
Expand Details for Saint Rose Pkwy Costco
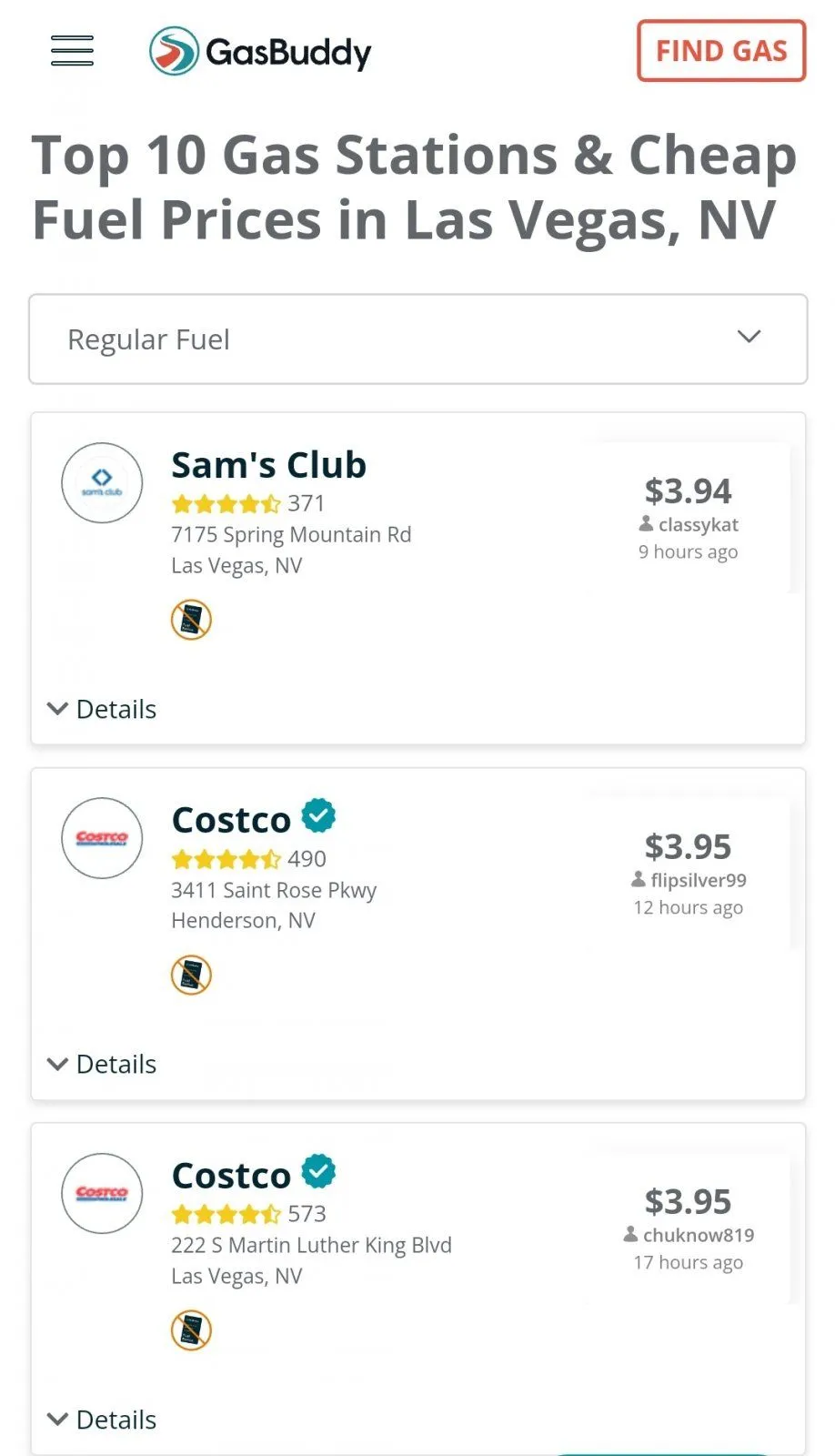click(x=102, y=1064)
